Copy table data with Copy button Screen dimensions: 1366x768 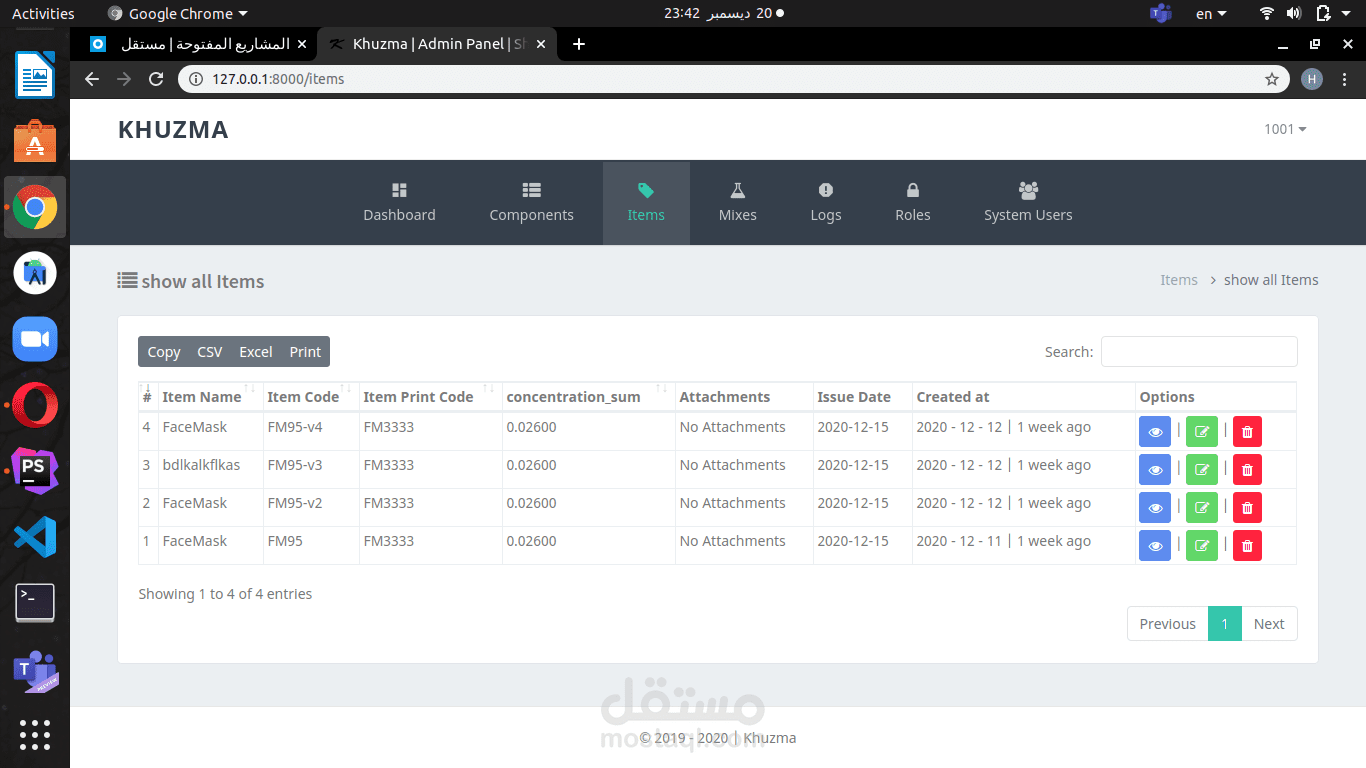[x=164, y=352]
